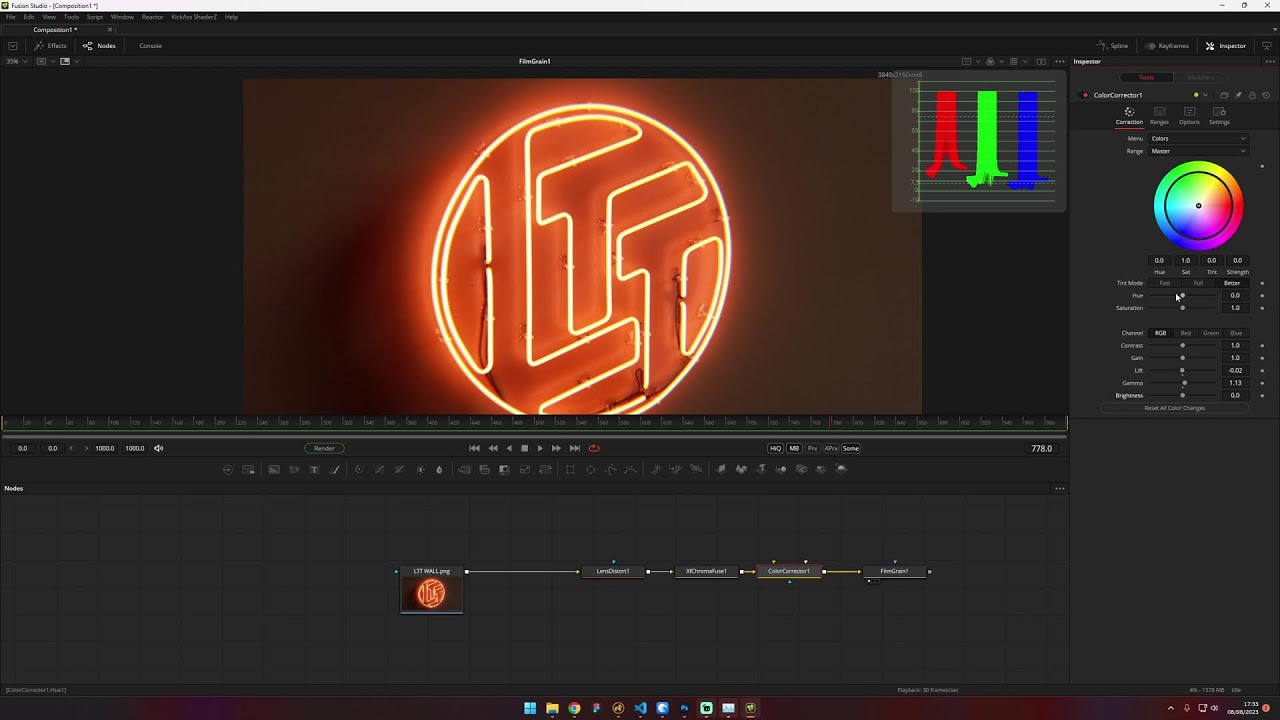Screen dimensions: 1280x720
Task: Open Visual Studio Code from taskbar
Action: pyautogui.click(x=640, y=708)
